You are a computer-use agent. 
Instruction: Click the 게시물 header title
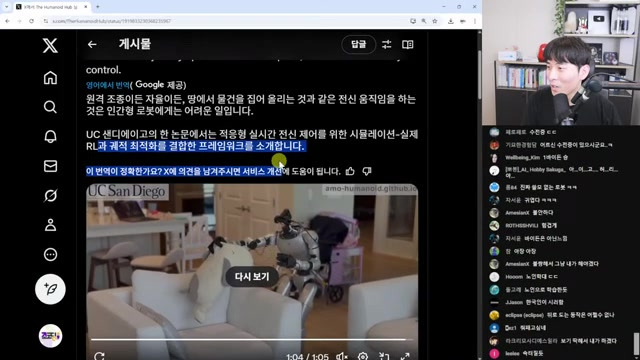pyautogui.click(x=135, y=44)
